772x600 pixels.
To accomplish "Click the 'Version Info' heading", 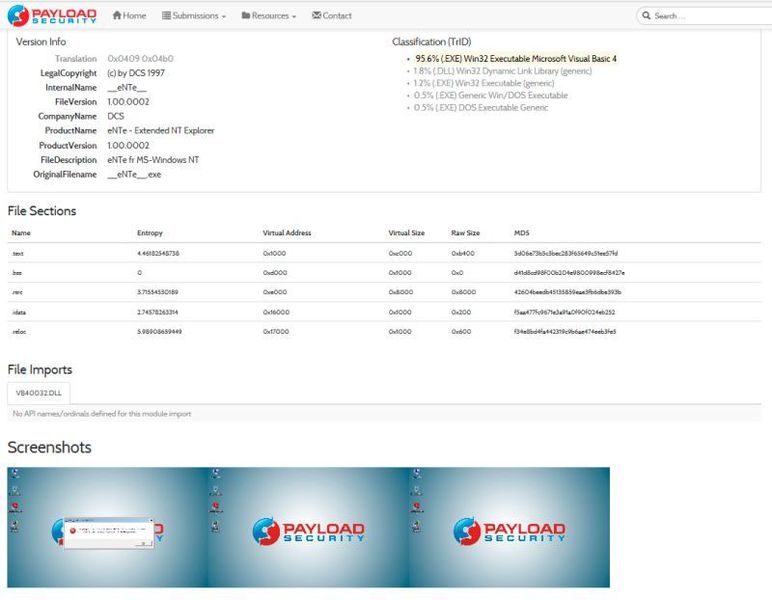I will (41, 42).
